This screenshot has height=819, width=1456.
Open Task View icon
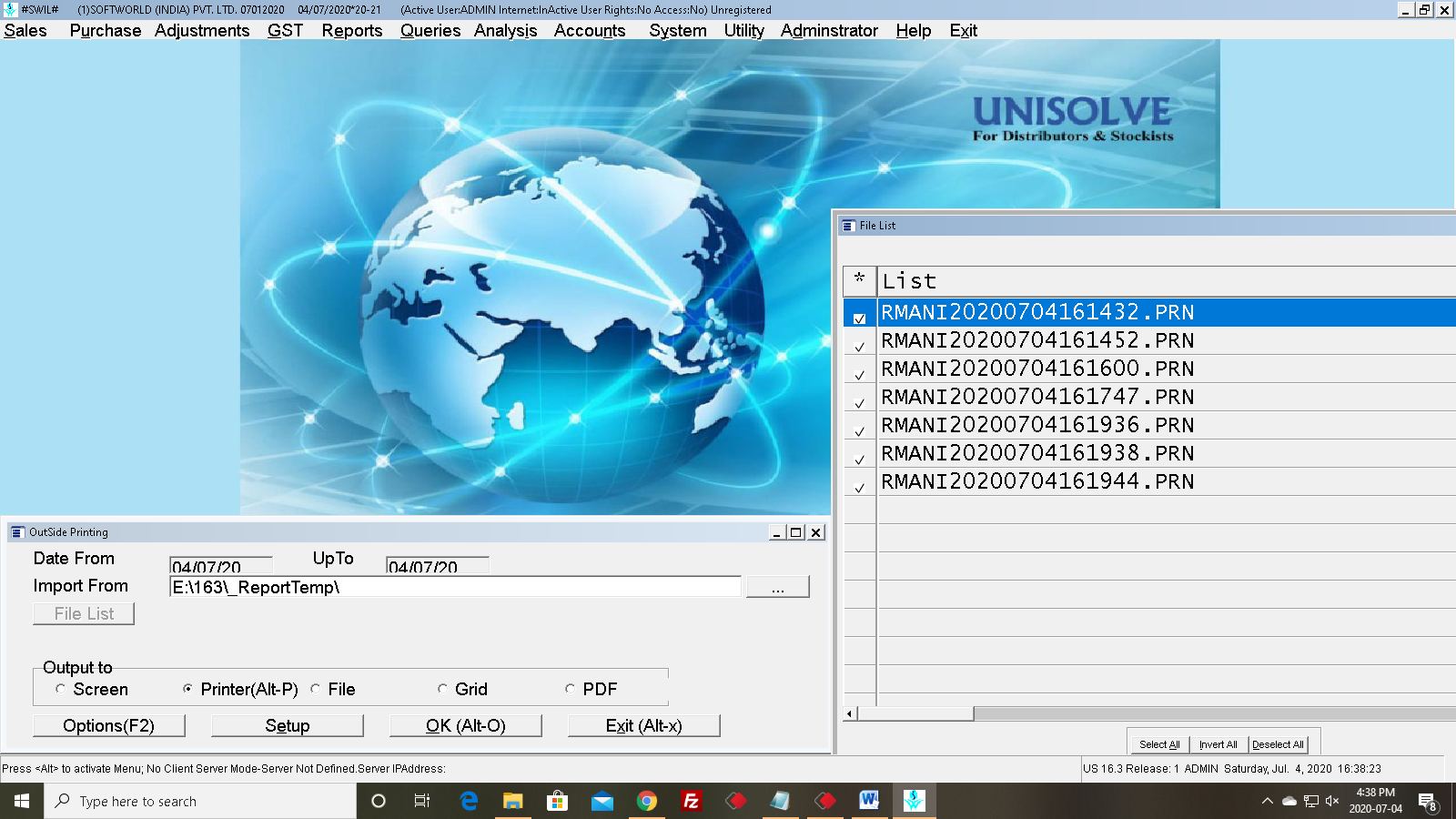pyautogui.click(x=422, y=801)
